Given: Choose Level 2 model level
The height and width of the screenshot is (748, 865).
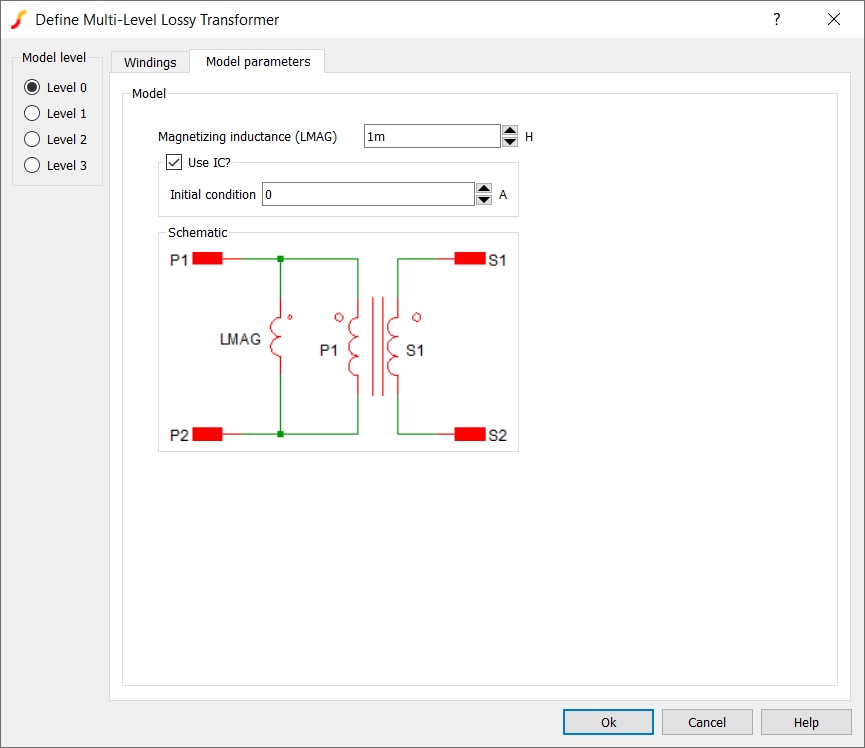Looking at the screenshot, I should 32,139.
